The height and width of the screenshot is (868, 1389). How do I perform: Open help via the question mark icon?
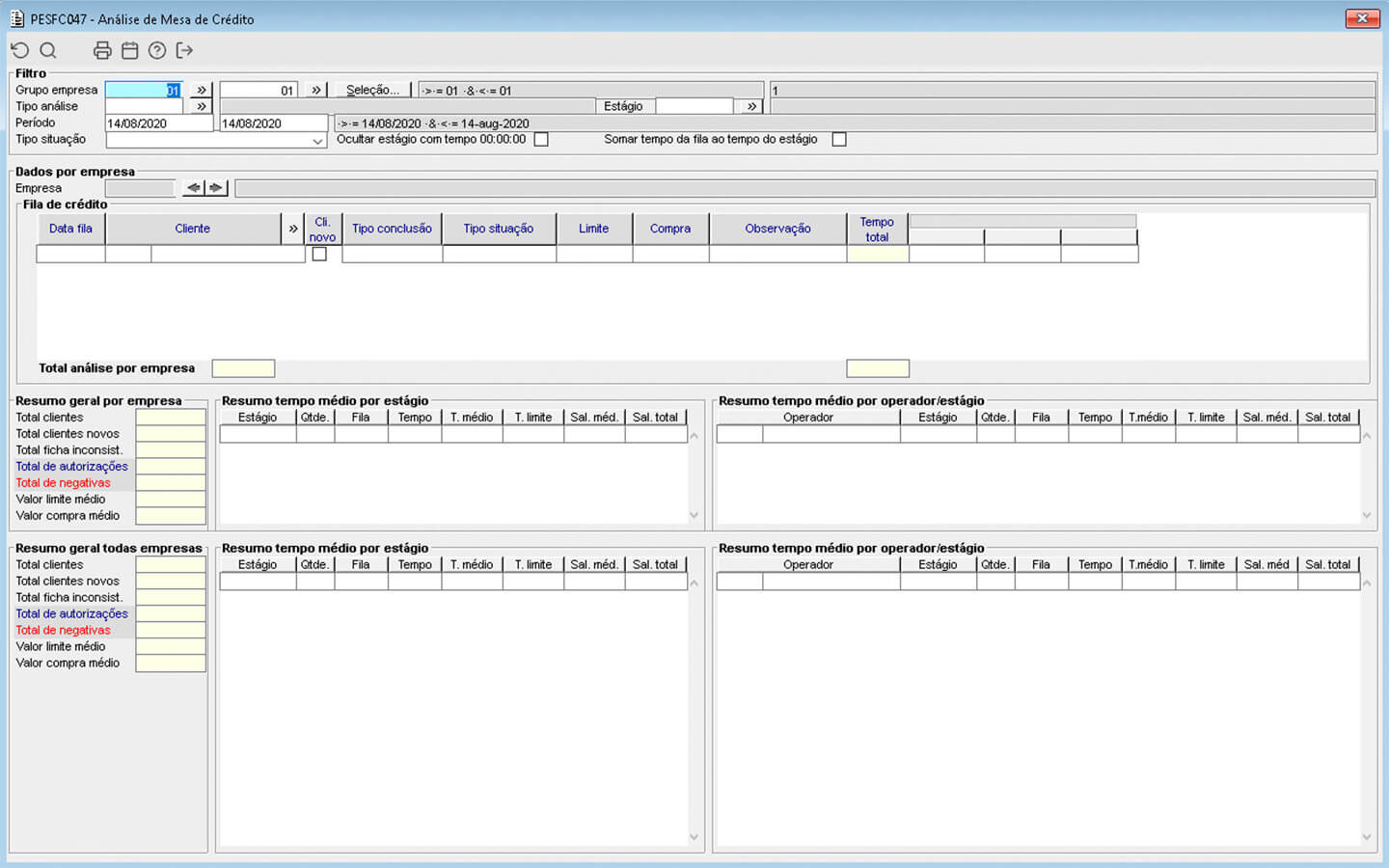pos(157,50)
